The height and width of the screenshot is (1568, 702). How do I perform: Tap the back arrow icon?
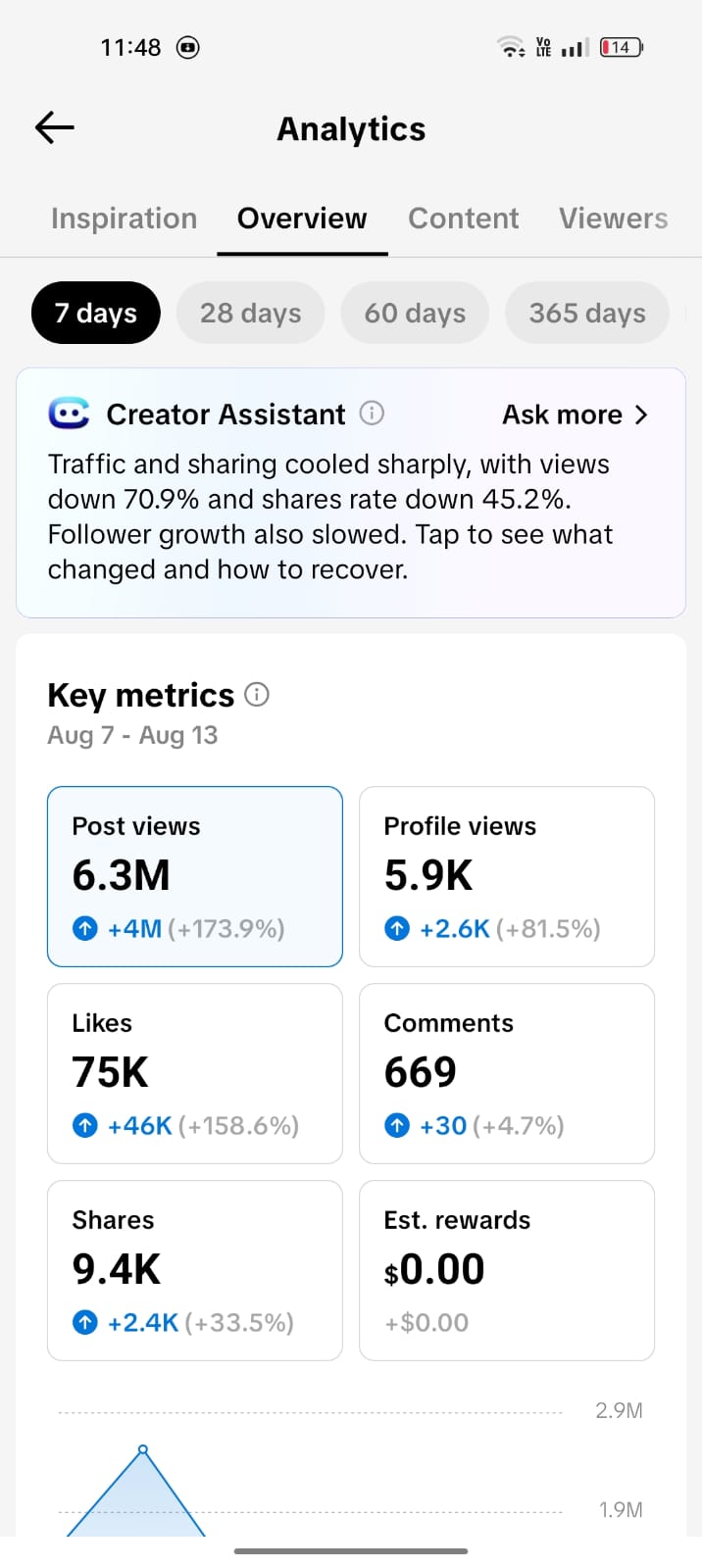point(55,127)
